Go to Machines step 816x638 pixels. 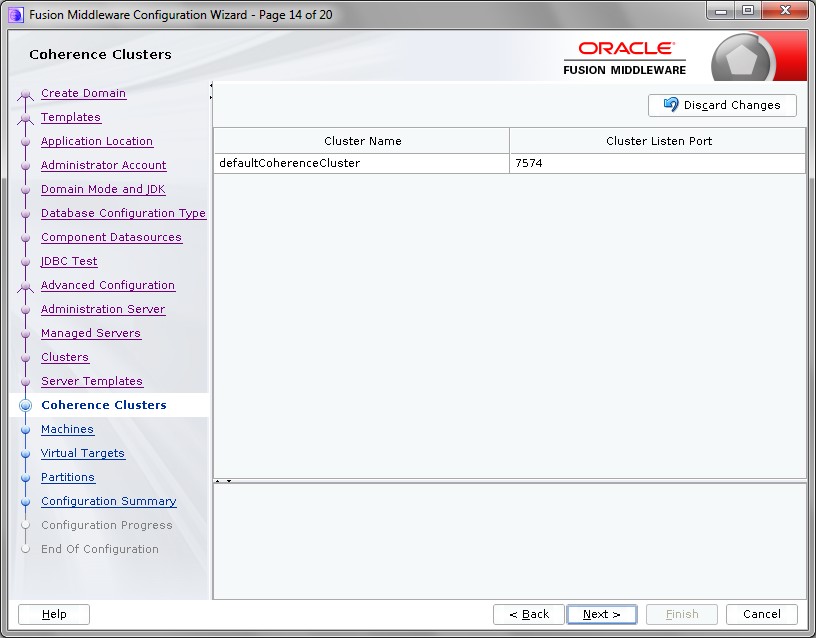pyautogui.click(x=68, y=429)
